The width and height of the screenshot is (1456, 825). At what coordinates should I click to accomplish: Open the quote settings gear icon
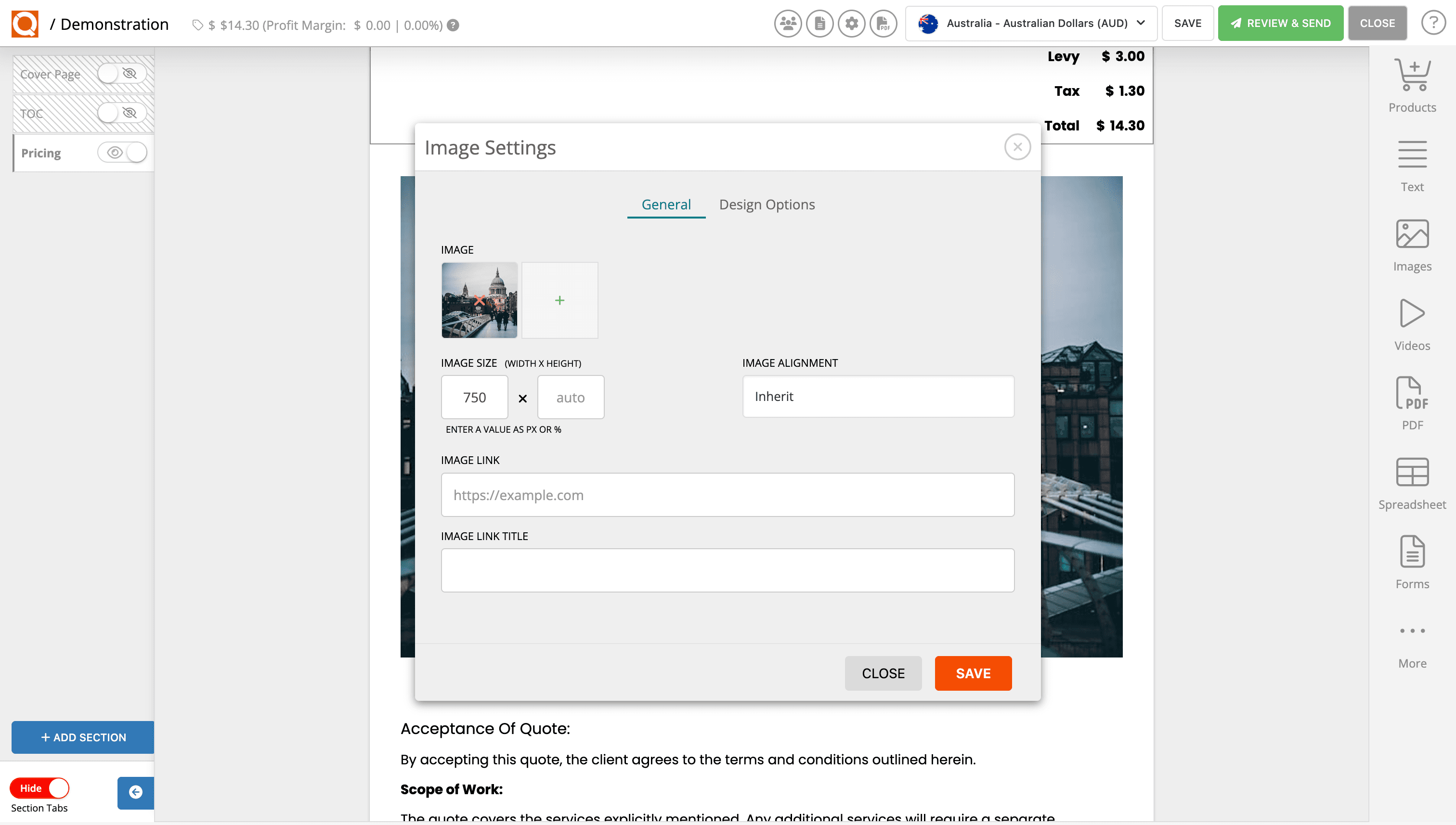pos(851,23)
